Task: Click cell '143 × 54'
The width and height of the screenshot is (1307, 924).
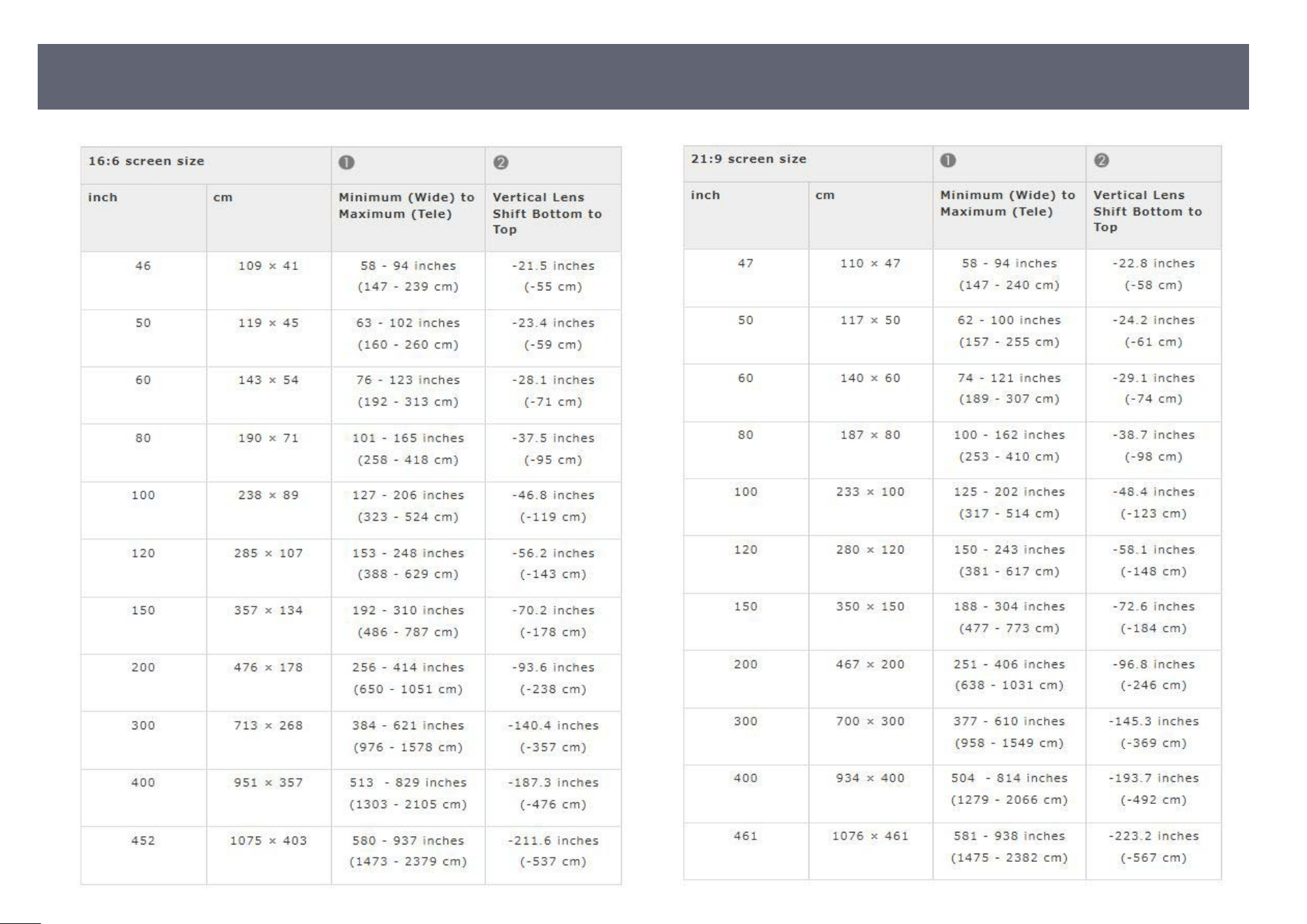Action: pos(268,380)
